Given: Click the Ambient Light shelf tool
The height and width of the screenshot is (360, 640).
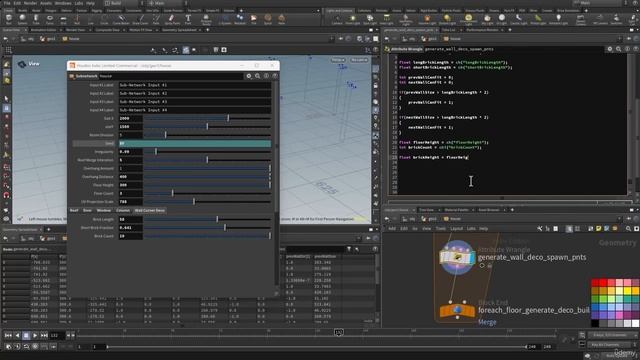Looking at the screenshot, I should coord(558,19).
